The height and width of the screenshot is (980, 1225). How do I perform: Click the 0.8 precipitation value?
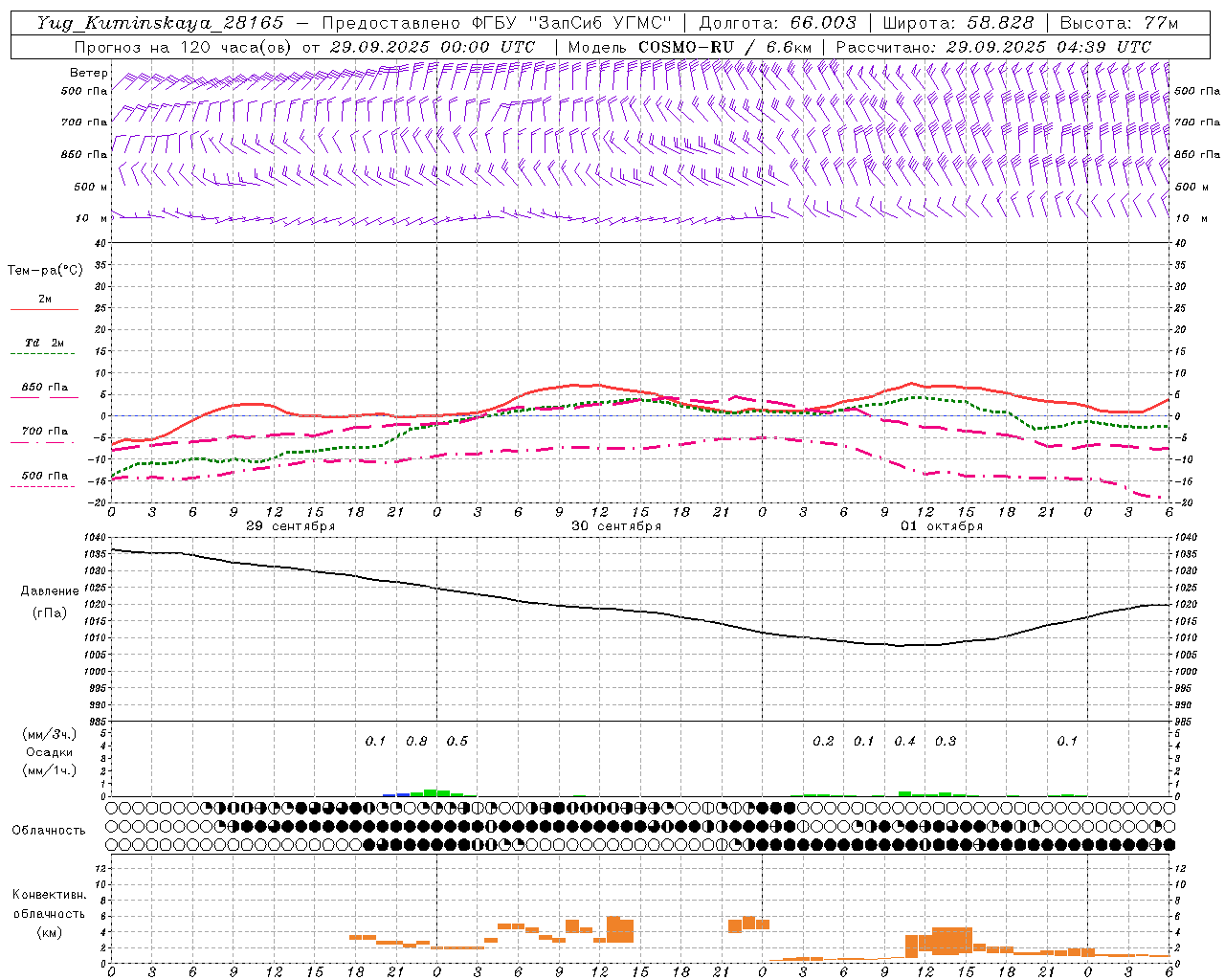(416, 742)
